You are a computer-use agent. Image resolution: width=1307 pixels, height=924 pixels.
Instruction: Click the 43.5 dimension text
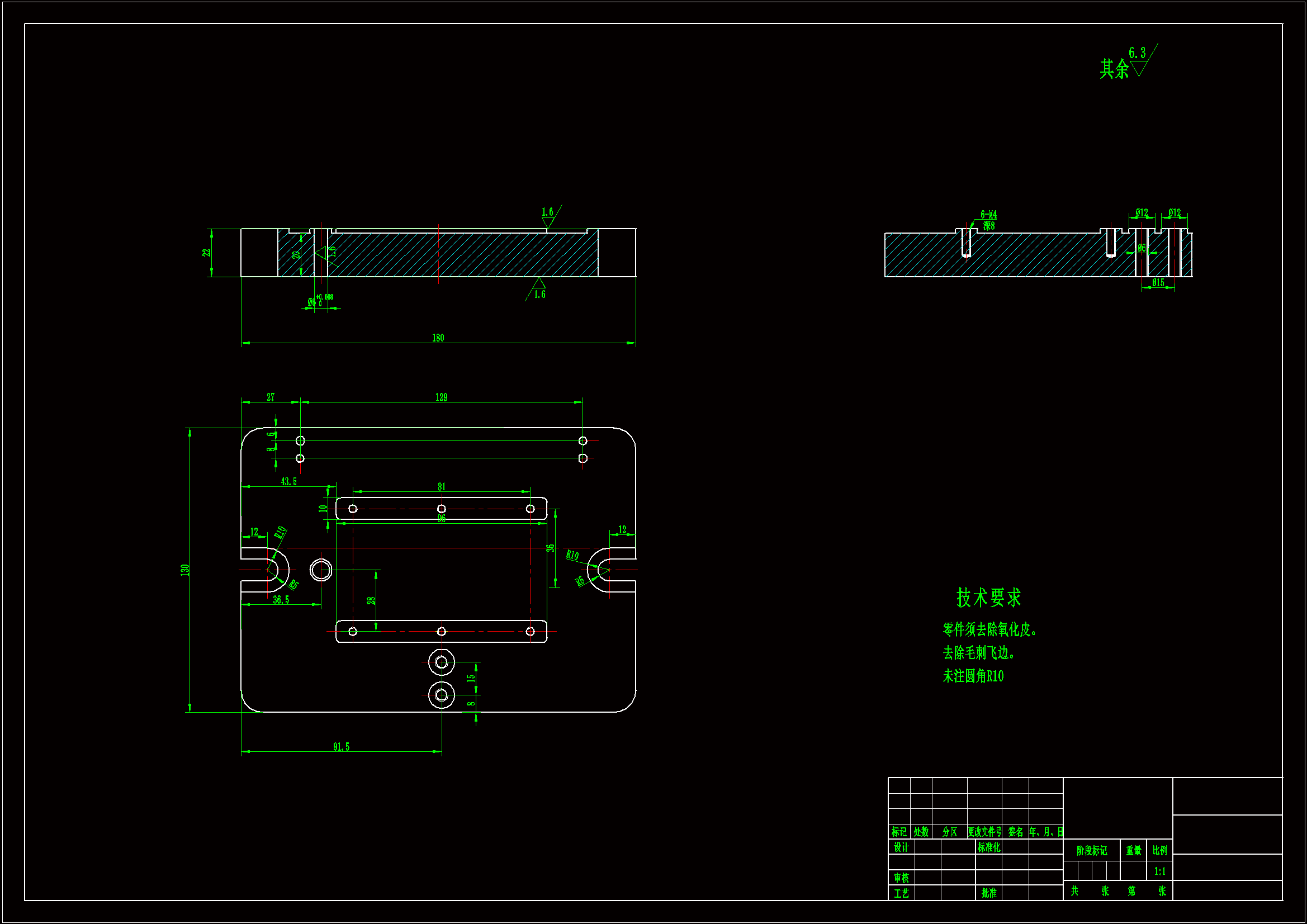pyautogui.click(x=288, y=482)
